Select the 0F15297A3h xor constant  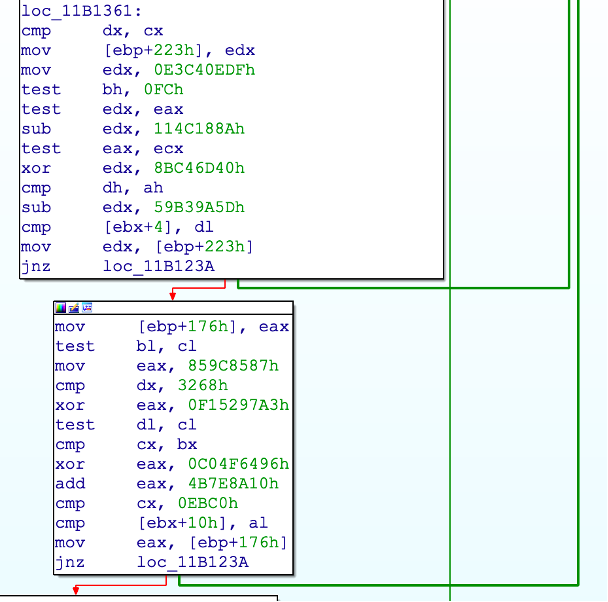point(238,405)
